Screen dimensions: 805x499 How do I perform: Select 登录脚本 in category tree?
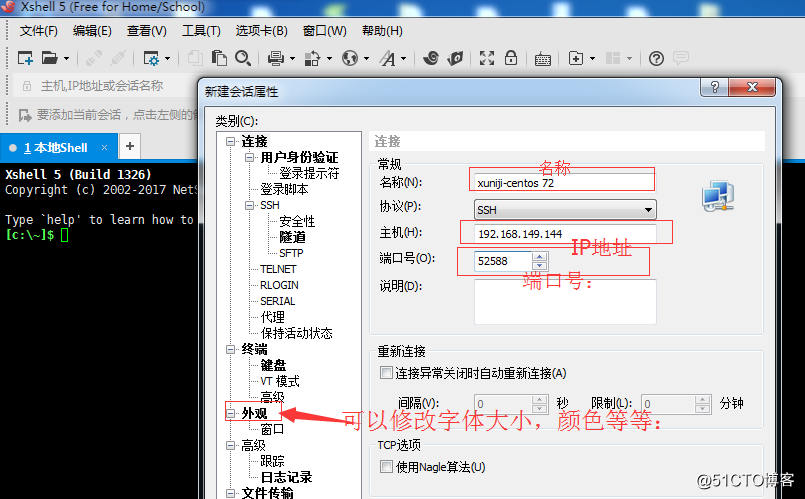284,189
